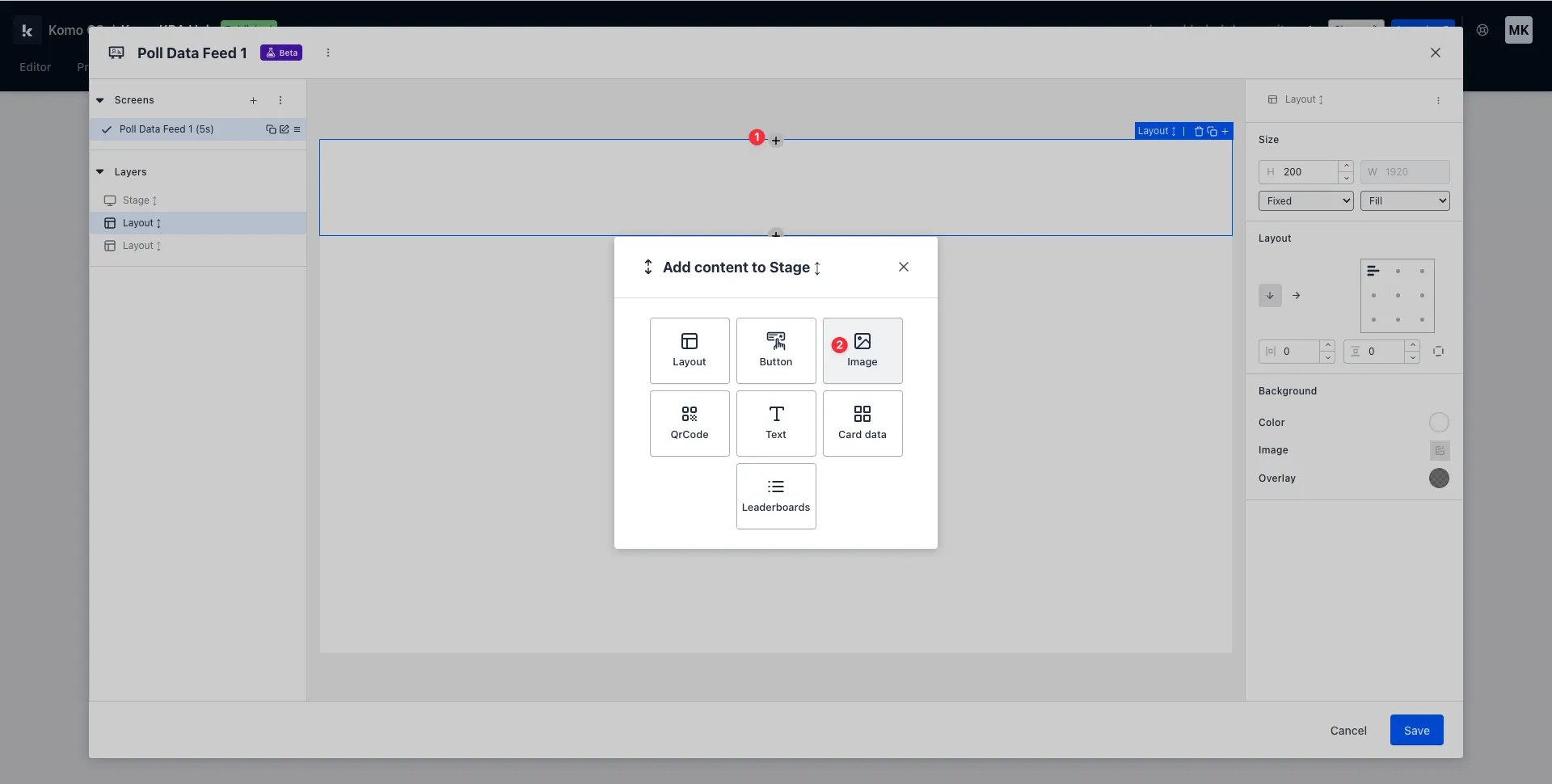Choose Background Image
The width and height of the screenshot is (1552, 784).
pyautogui.click(x=1439, y=450)
